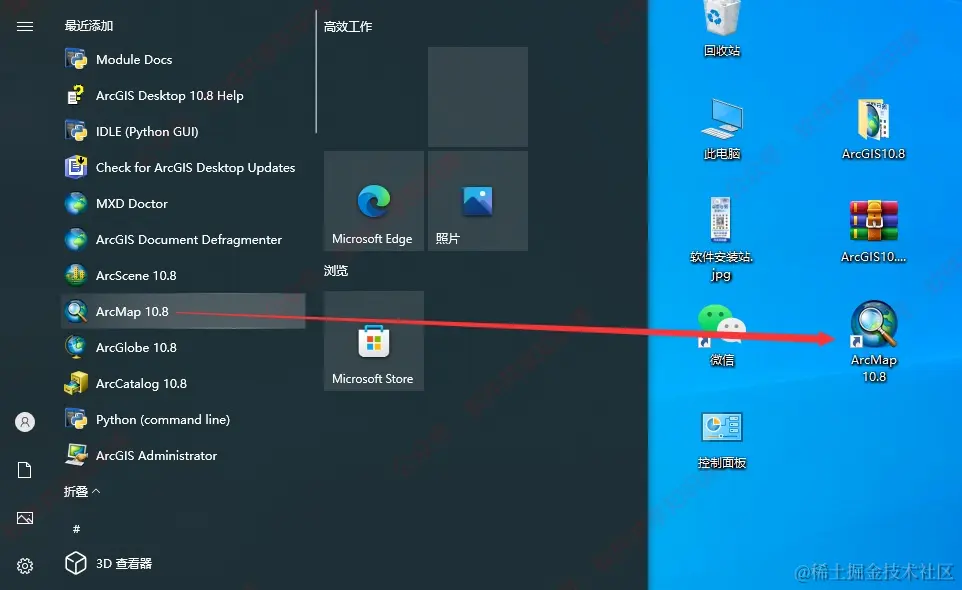Screen dimensions: 962x590
Task: Launch ArcGIS Administrator
Action: point(183,455)
